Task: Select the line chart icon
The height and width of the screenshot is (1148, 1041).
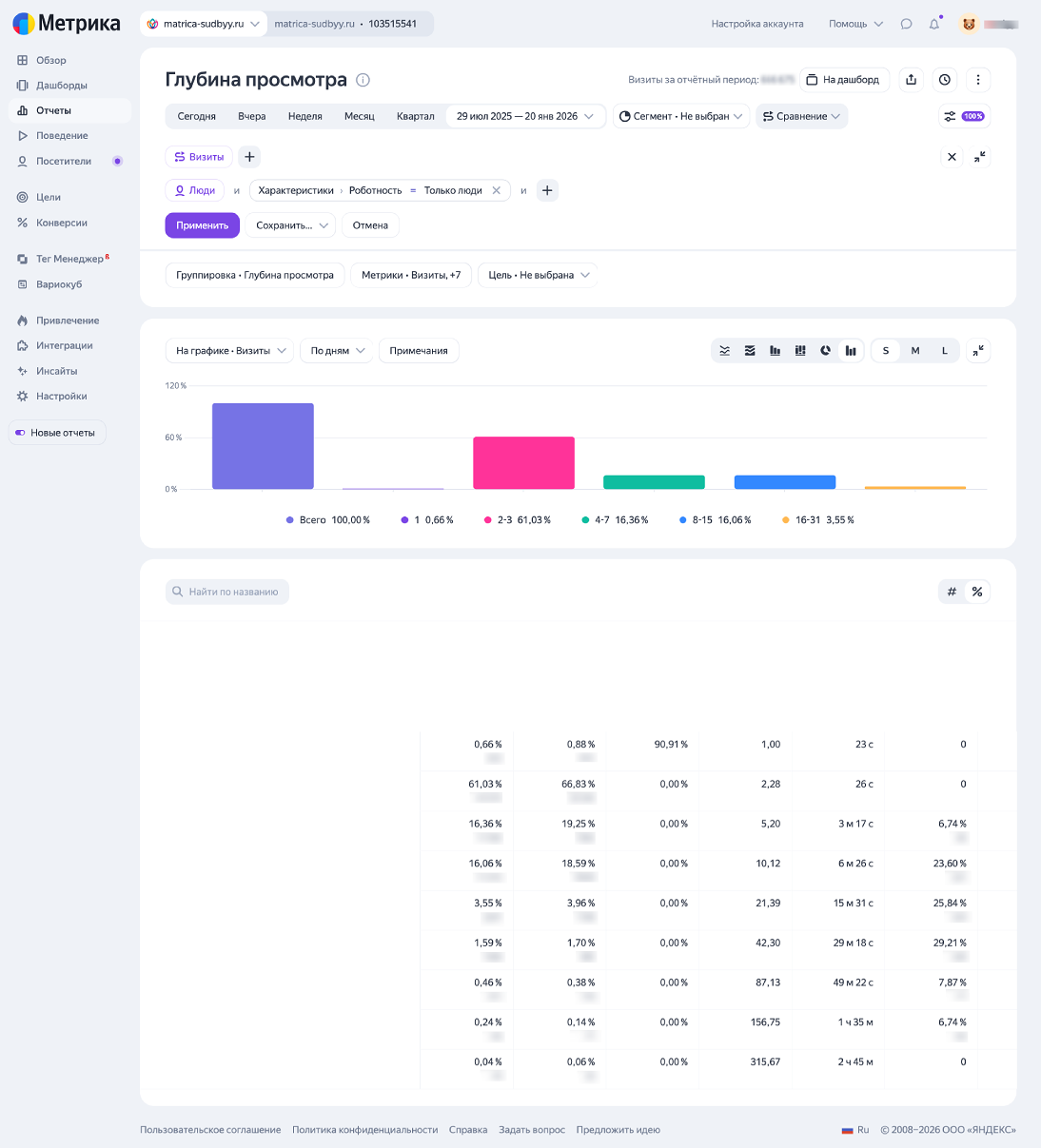Action: click(x=725, y=351)
